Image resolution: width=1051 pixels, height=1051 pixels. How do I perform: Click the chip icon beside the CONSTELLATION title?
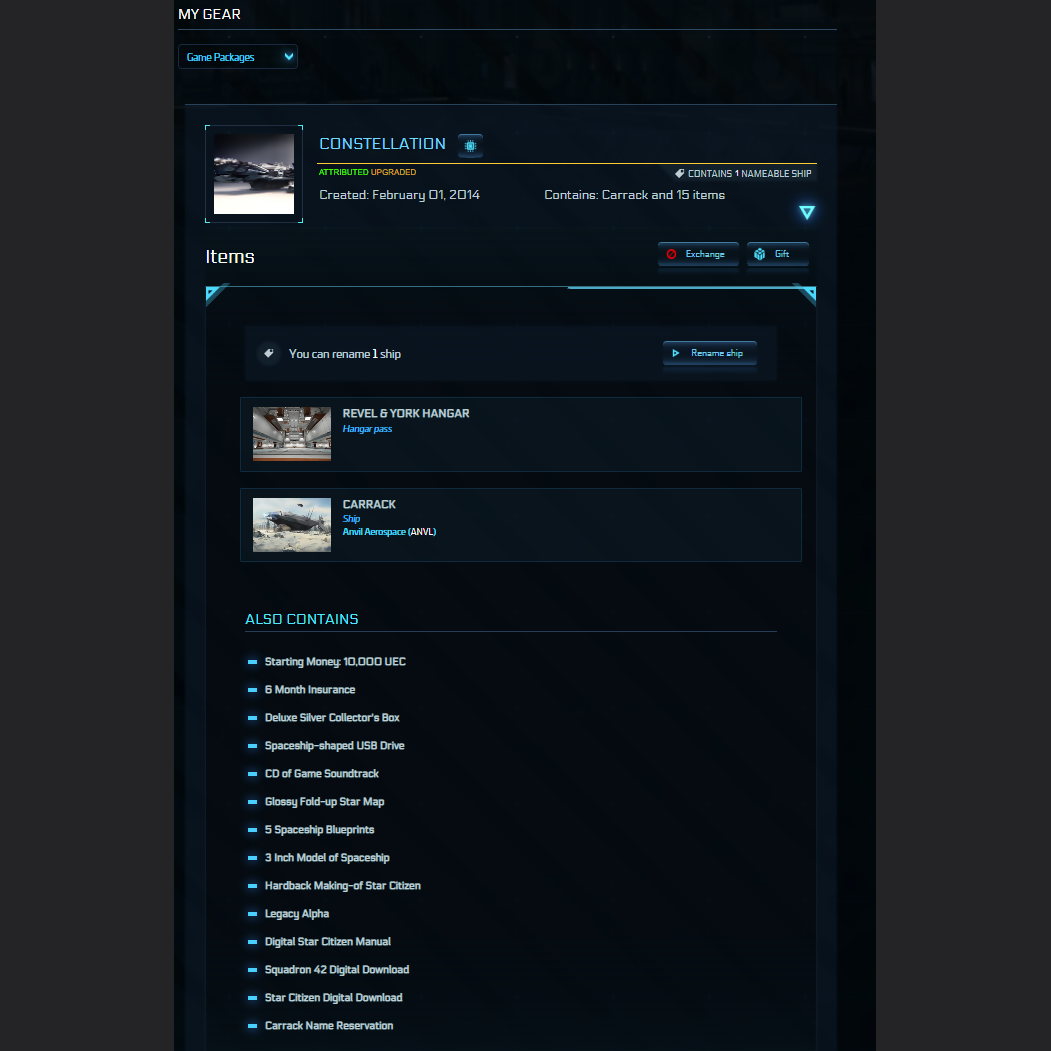point(470,145)
